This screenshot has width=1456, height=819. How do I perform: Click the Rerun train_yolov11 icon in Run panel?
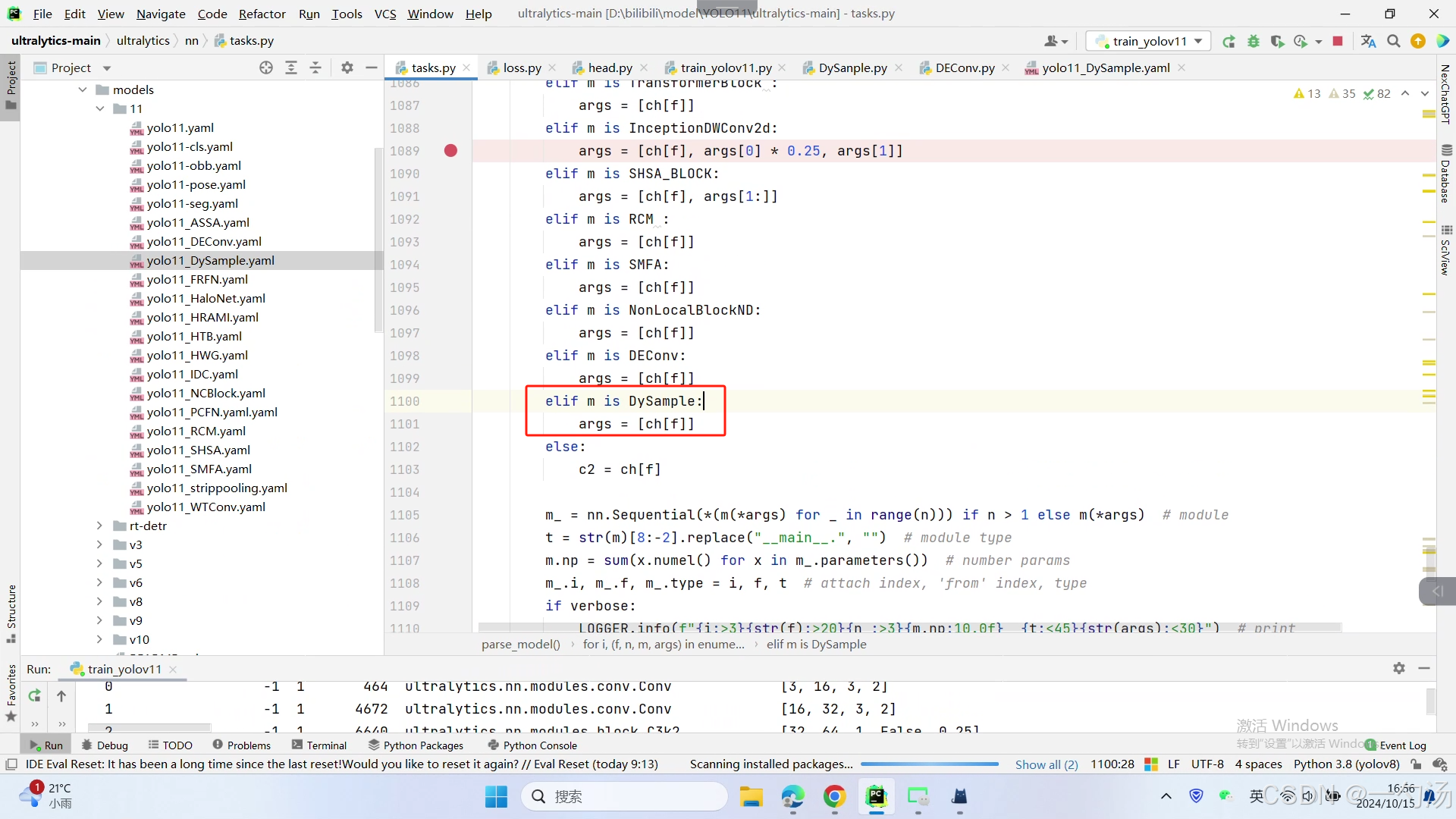click(x=34, y=695)
